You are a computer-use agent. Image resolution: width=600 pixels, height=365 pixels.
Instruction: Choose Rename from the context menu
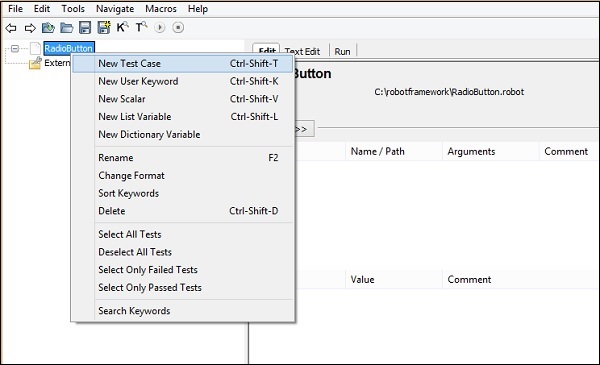(x=183, y=158)
